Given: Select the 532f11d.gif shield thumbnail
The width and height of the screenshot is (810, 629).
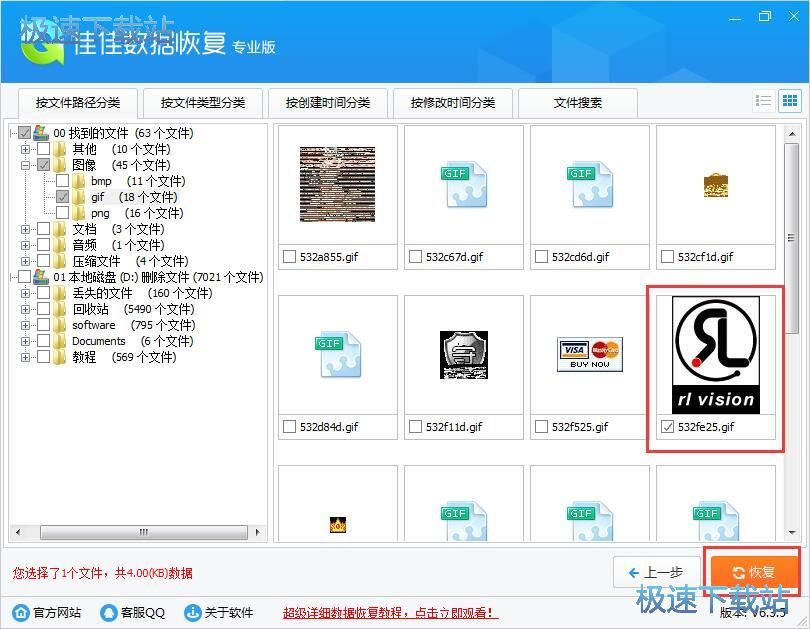Looking at the screenshot, I should tap(464, 355).
